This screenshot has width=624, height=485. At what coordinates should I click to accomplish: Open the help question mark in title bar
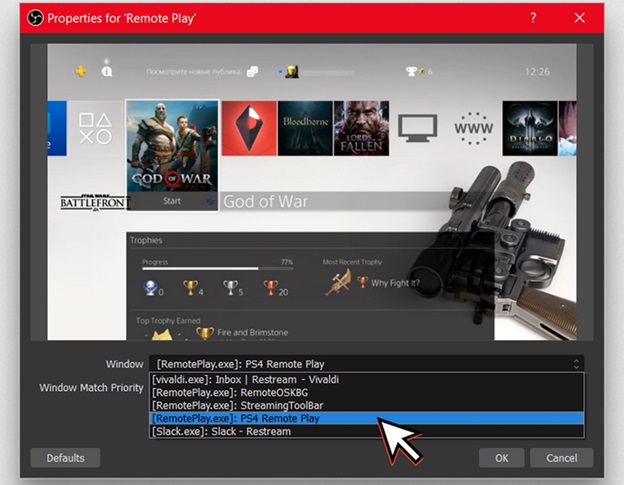[x=533, y=18]
